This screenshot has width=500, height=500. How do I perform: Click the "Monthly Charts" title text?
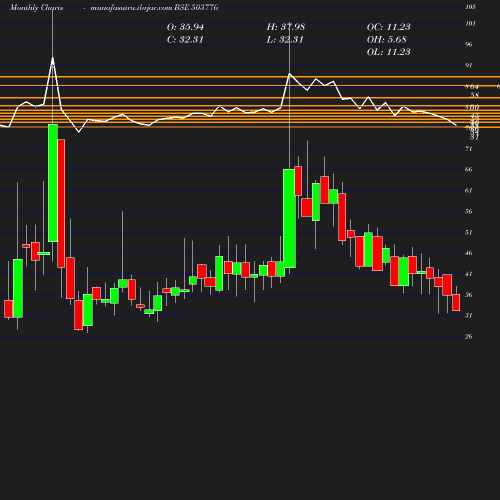36,8
